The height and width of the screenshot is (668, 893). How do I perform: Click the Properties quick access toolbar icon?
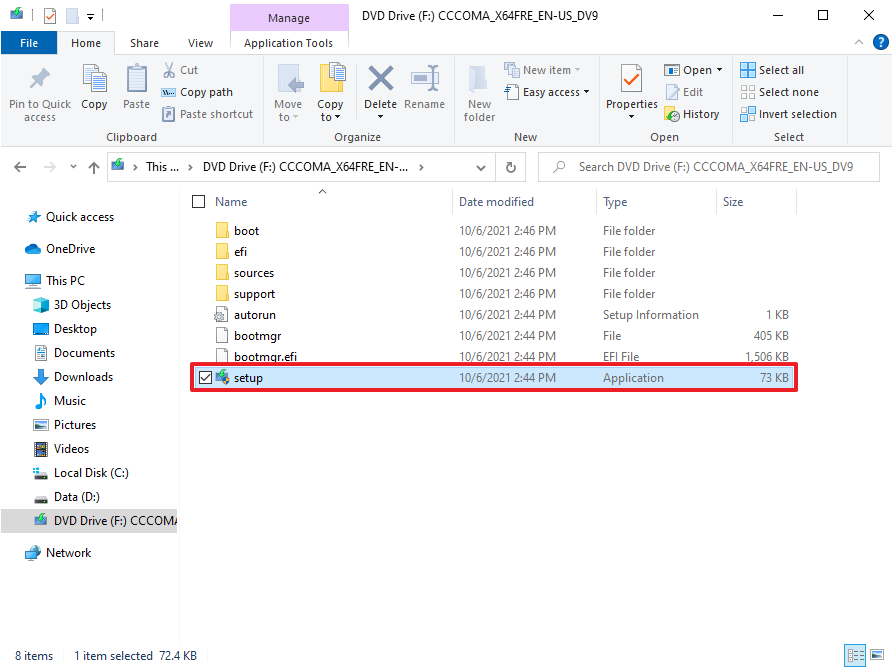coord(50,16)
